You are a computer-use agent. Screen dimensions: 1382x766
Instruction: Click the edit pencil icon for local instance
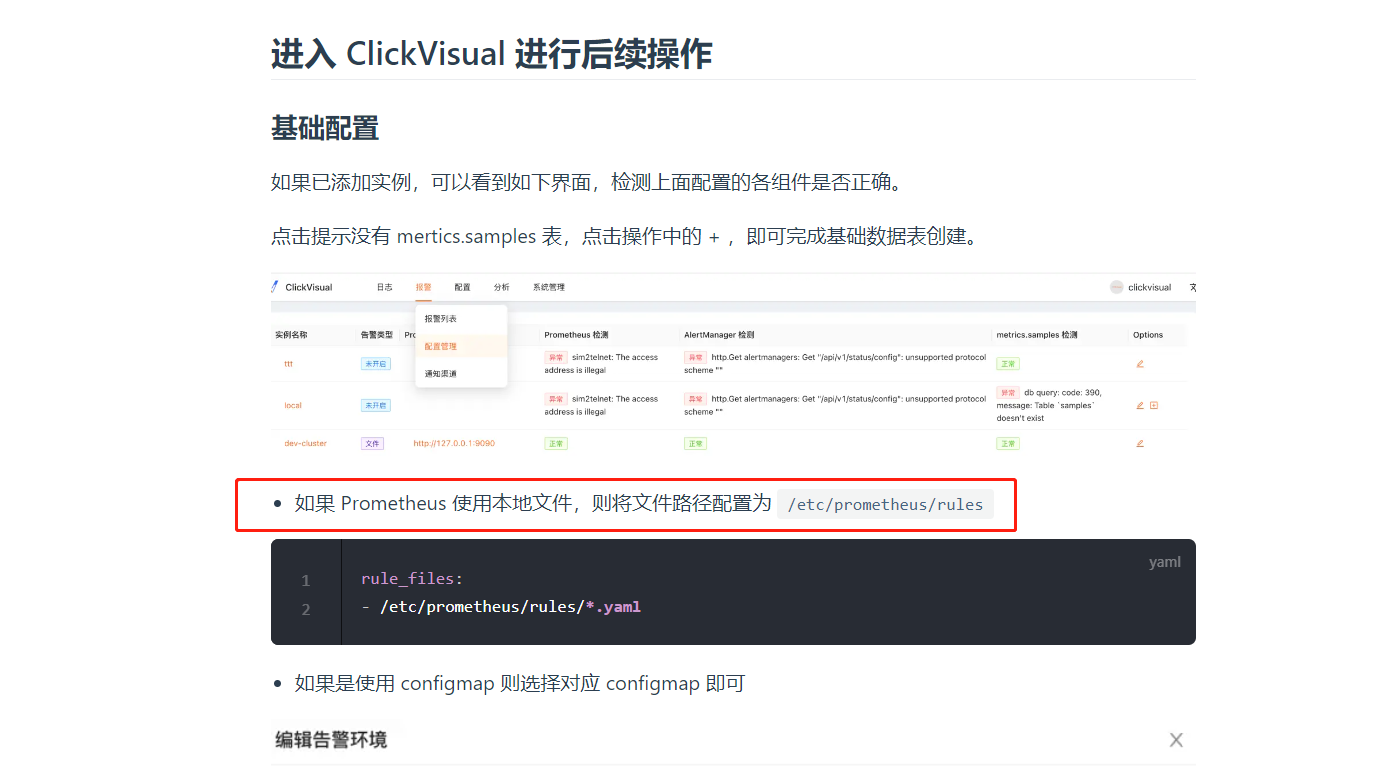click(1140, 406)
